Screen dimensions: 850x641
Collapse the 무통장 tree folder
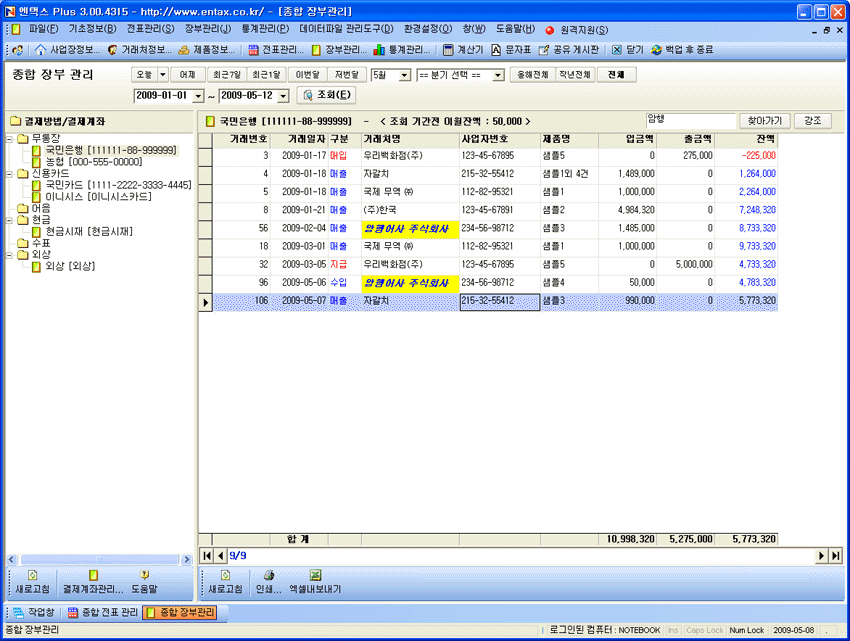pyautogui.click(x=9, y=139)
